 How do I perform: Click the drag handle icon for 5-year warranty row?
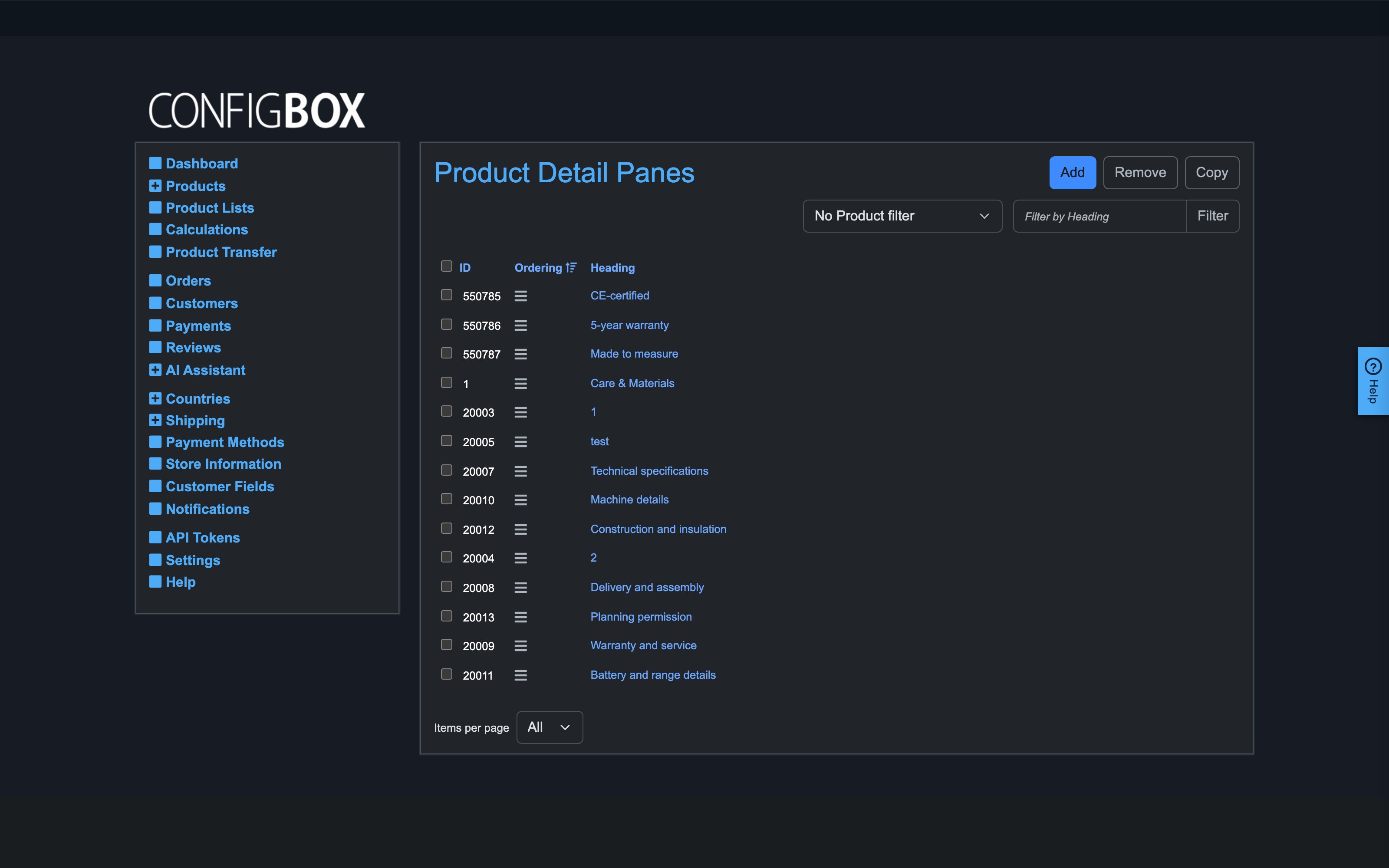pos(520,325)
